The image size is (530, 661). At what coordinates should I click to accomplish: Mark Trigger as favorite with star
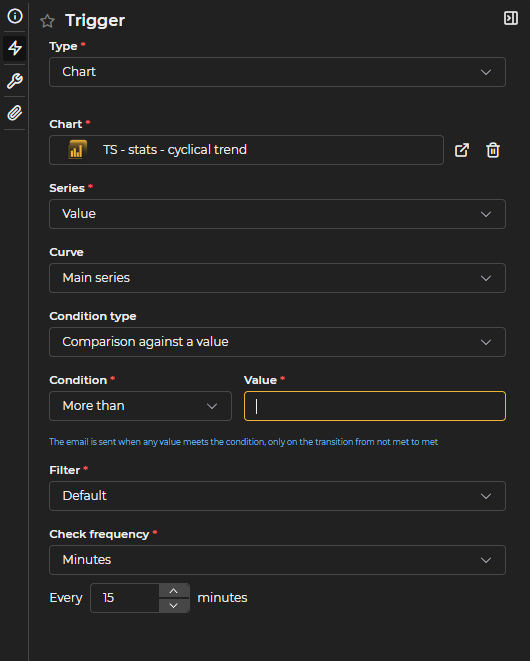coord(48,21)
